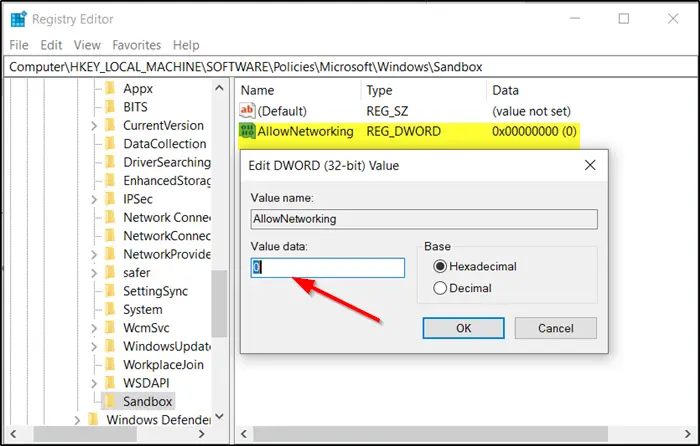Select the AllowNetworking value row name

click(305, 131)
